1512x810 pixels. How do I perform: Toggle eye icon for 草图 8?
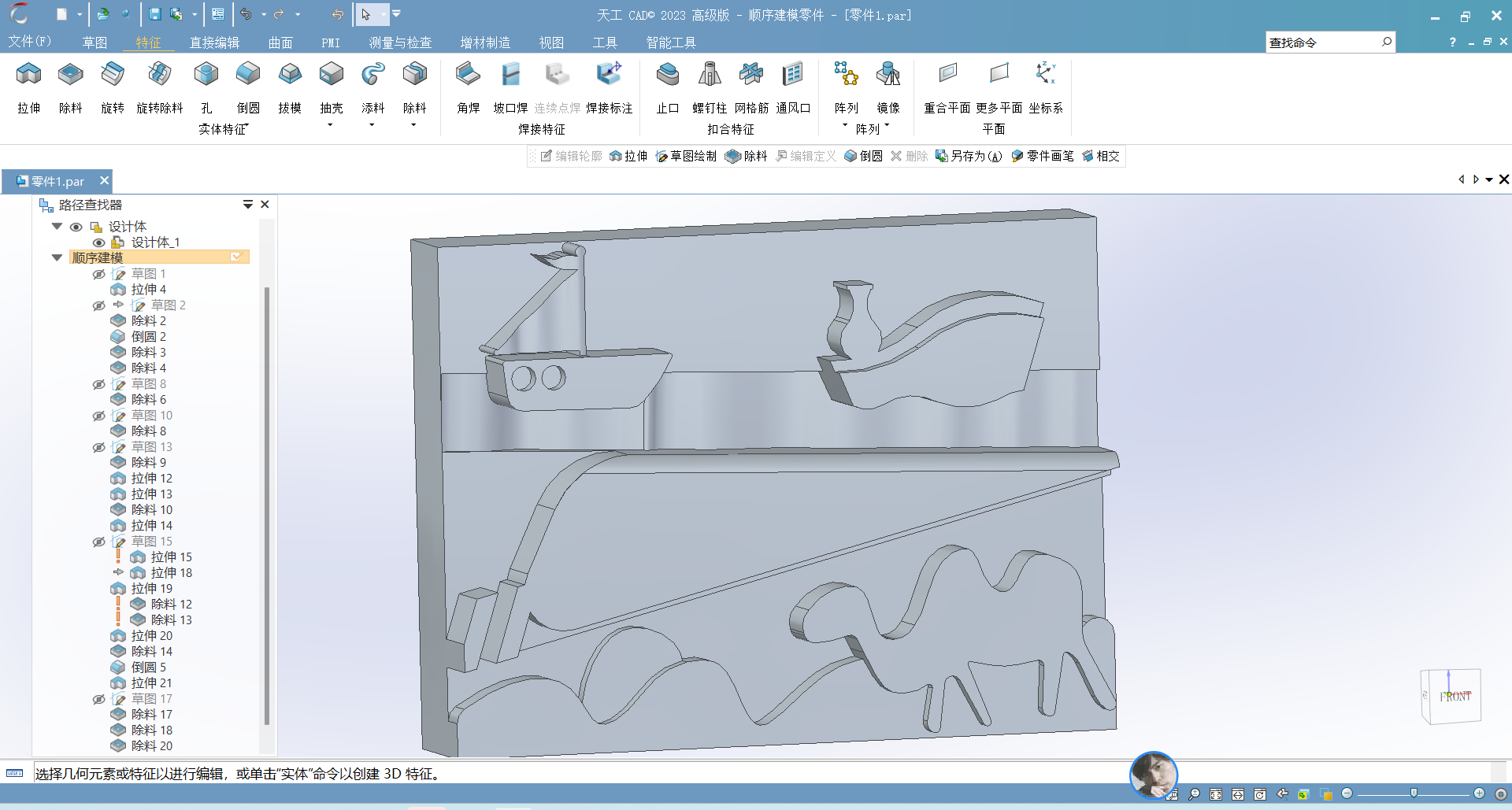98,384
